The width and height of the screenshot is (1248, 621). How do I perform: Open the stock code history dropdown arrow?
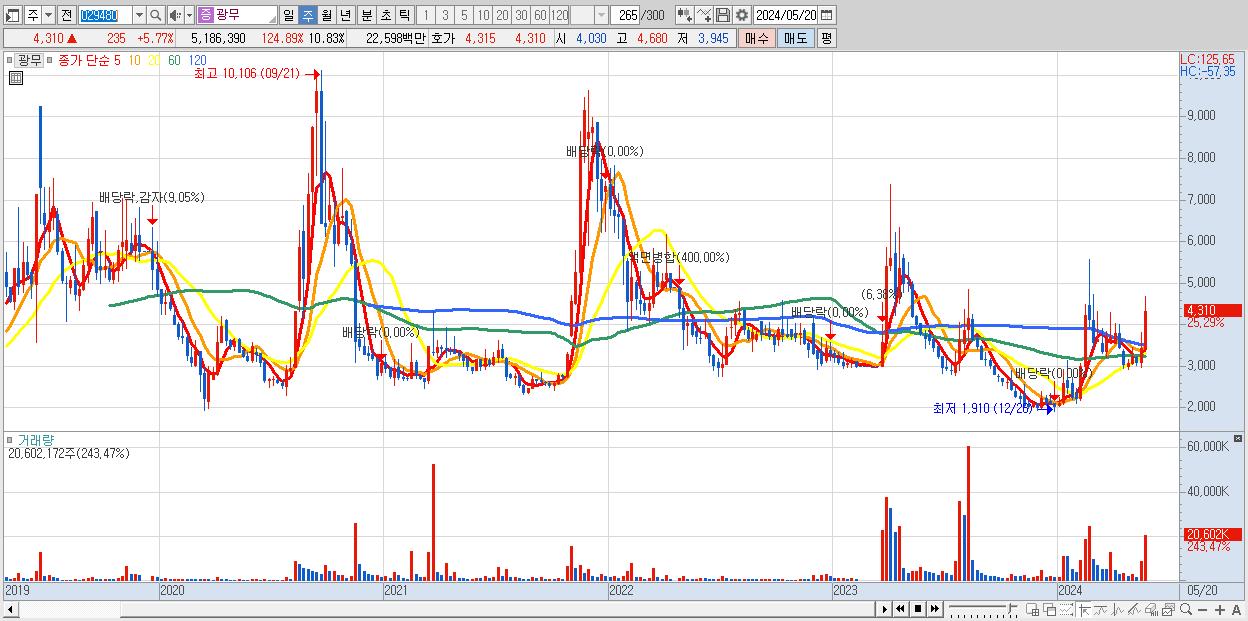139,15
